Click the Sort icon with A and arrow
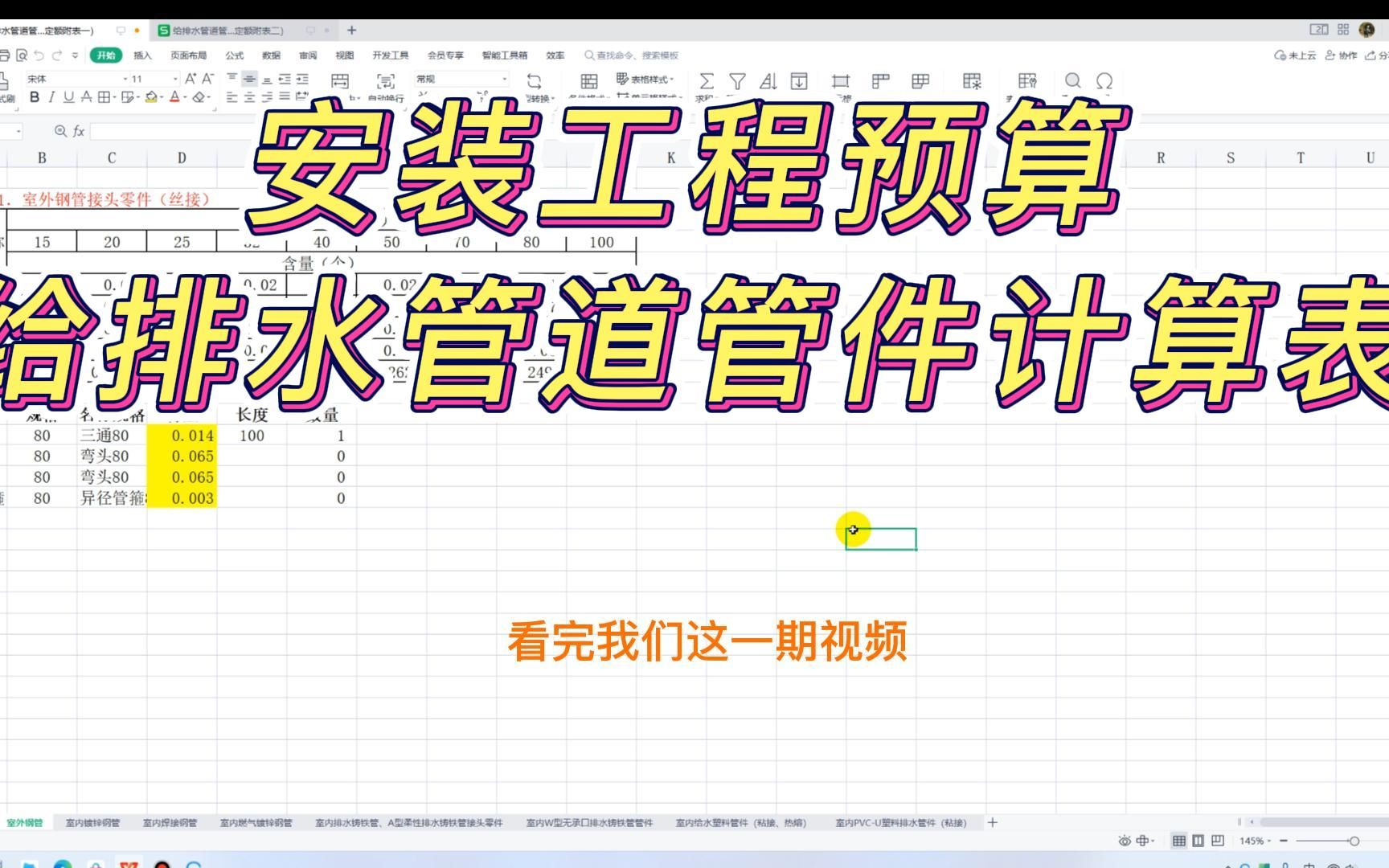The height and width of the screenshot is (868, 1389). pos(768,80)
